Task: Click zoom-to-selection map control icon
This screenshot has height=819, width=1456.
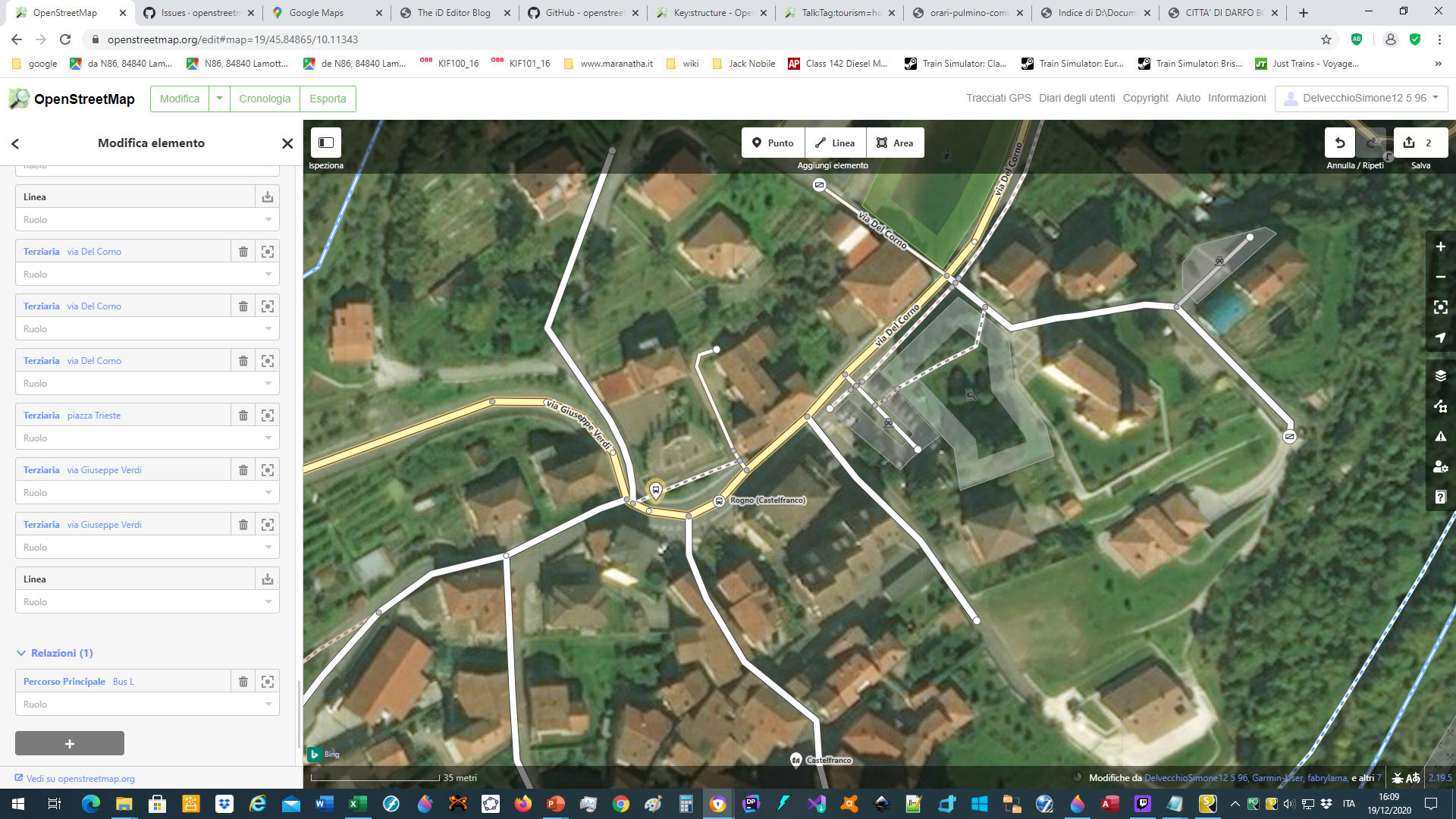Action: (1441, 307)
